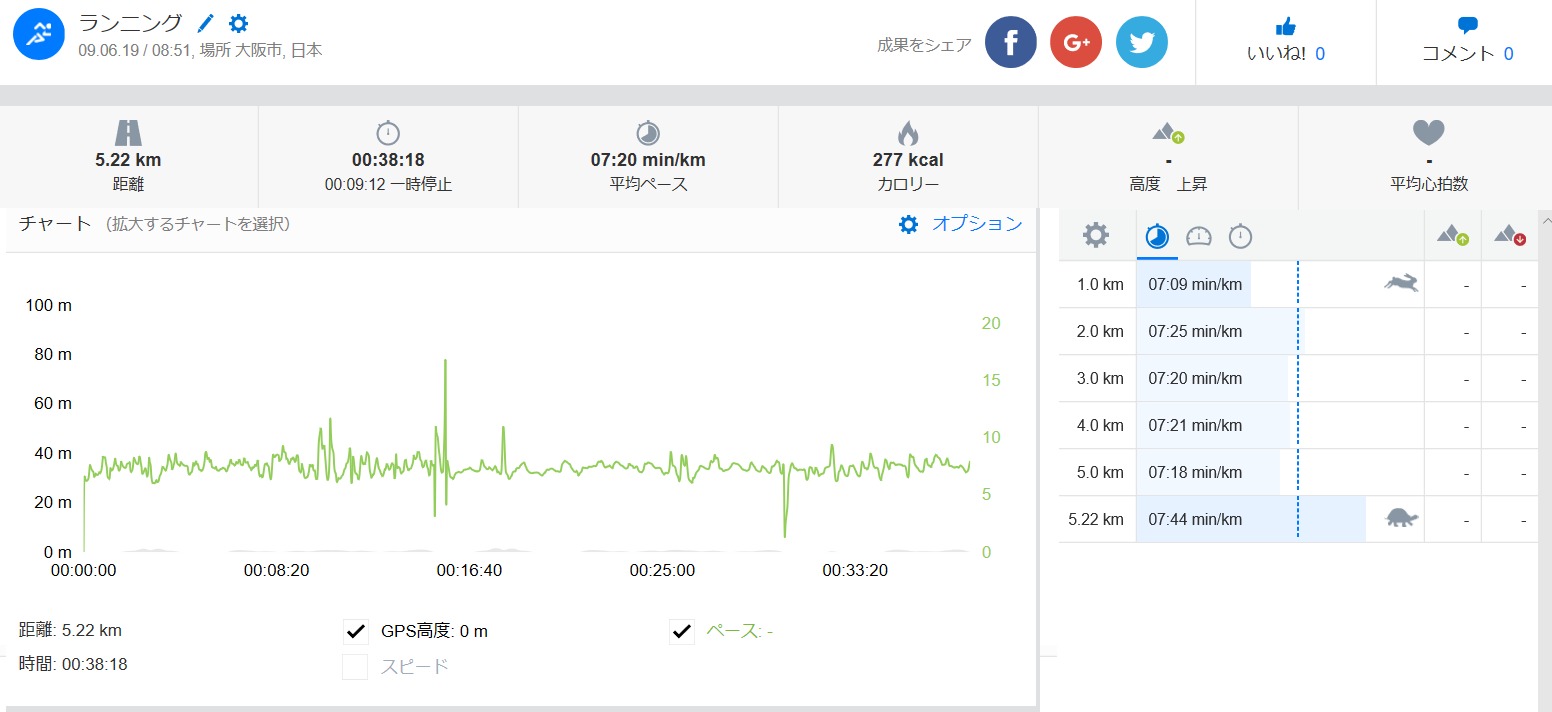This screenshot has height=712, width=1552.
Task: Click the splits panel scroll-up arrow
Action: click(x=1546, y=220)
